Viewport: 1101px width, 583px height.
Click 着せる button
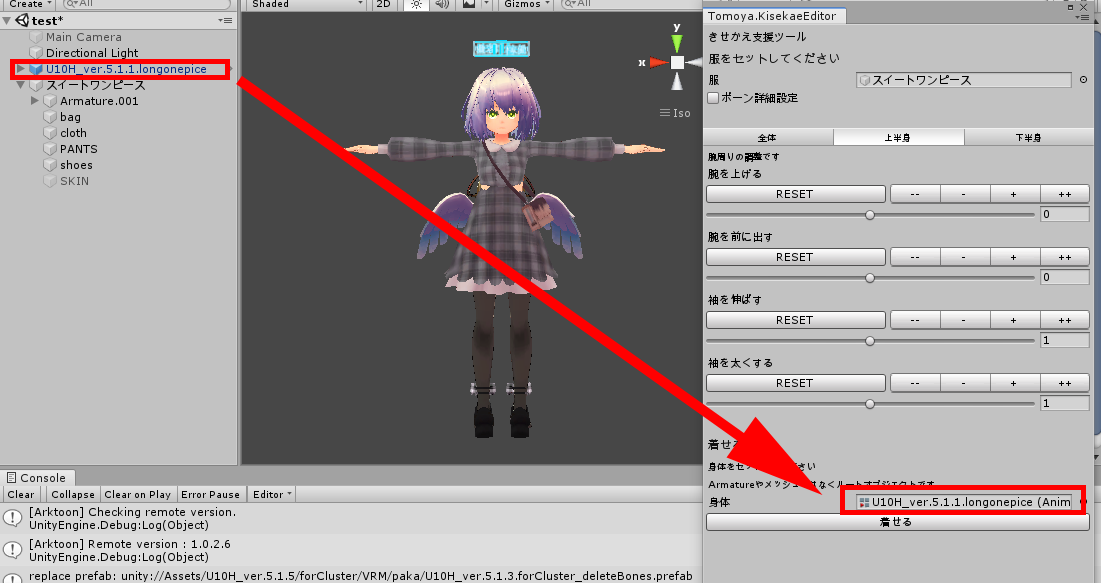point(897,522)
